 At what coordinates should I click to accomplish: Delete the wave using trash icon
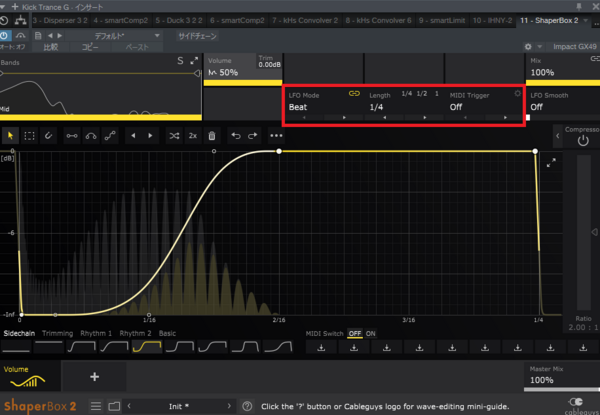[x=212, y=135]
